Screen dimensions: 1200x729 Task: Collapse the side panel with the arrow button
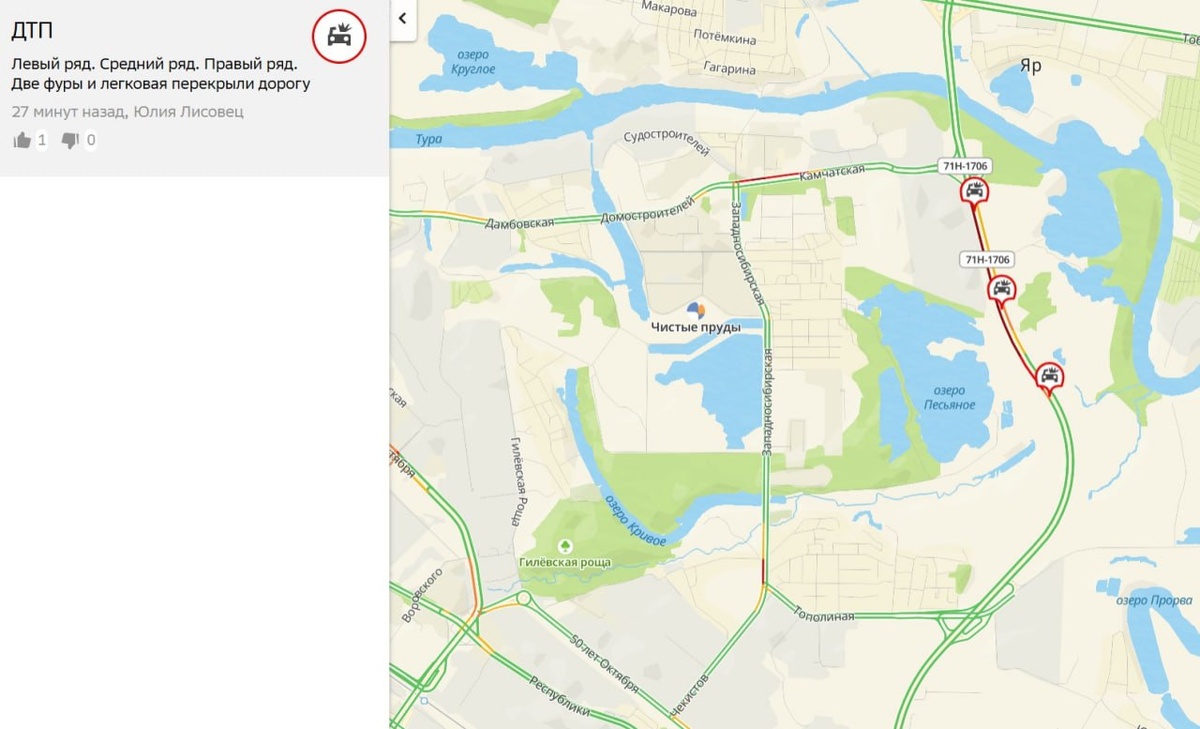pos(403,18)
